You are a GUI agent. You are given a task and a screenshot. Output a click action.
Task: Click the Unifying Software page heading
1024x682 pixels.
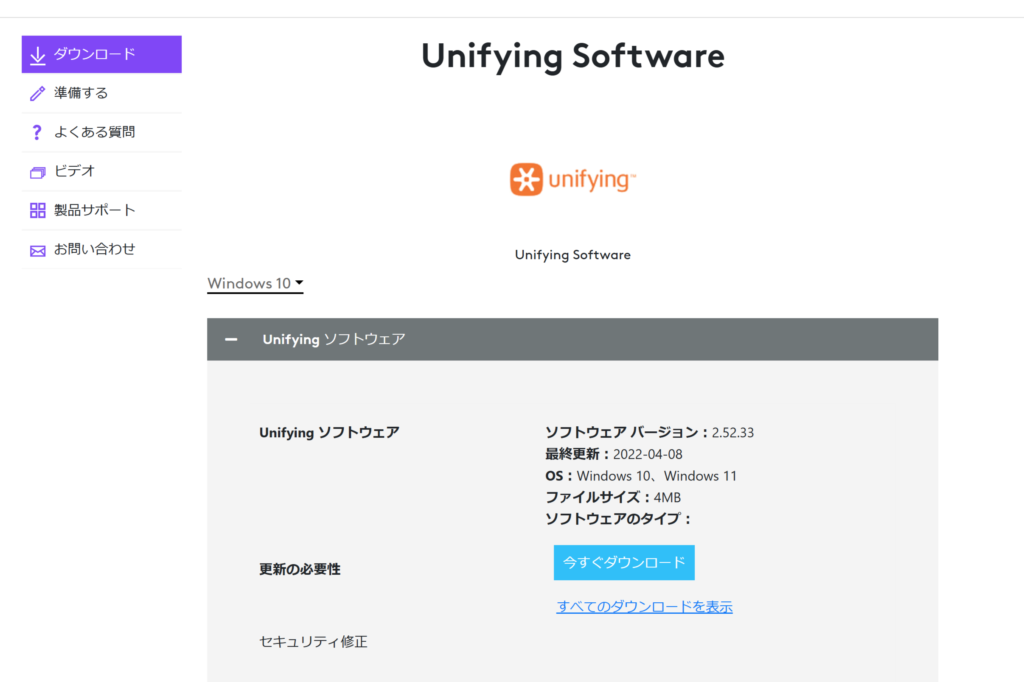[573, 56]
